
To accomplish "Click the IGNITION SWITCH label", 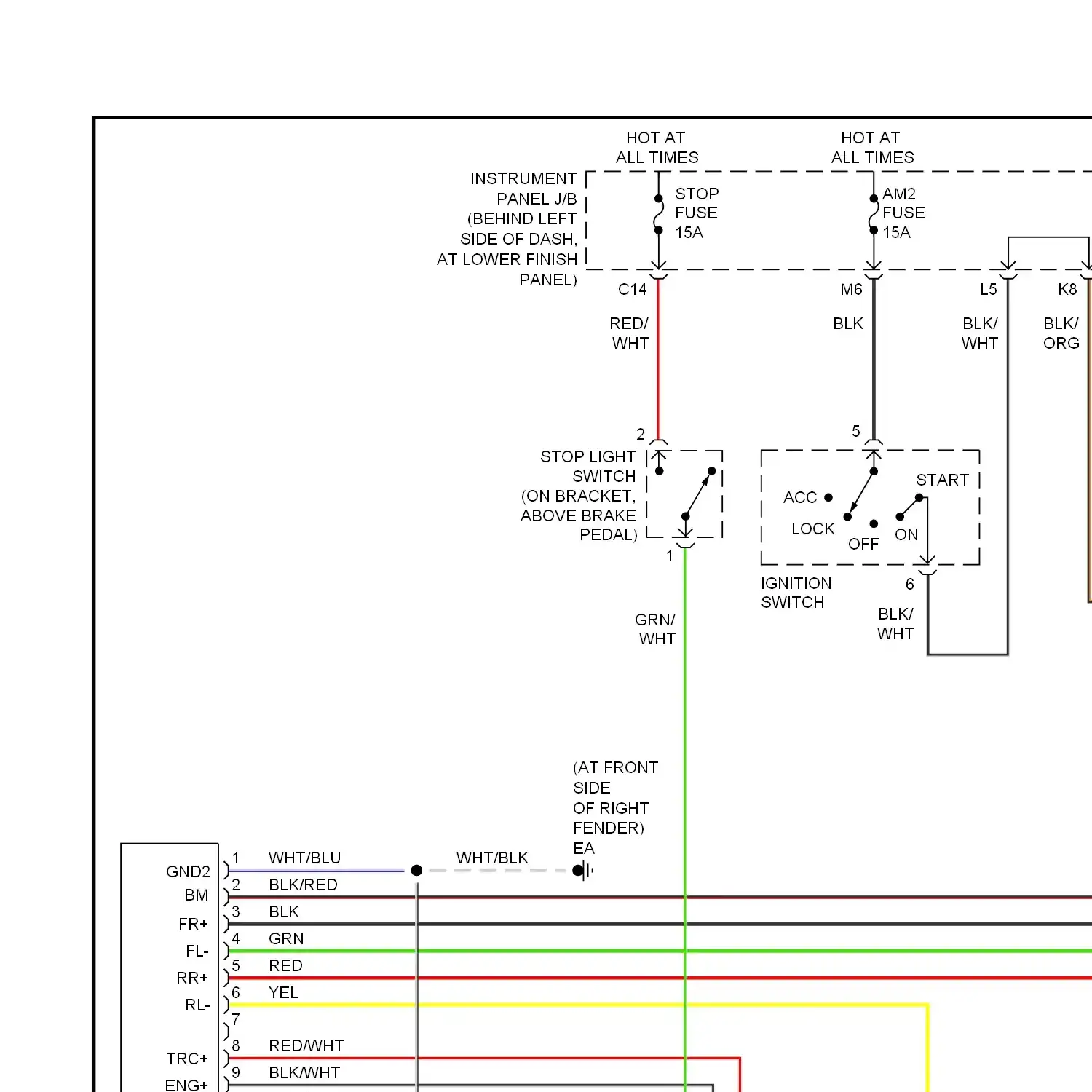I will point(796,593).
